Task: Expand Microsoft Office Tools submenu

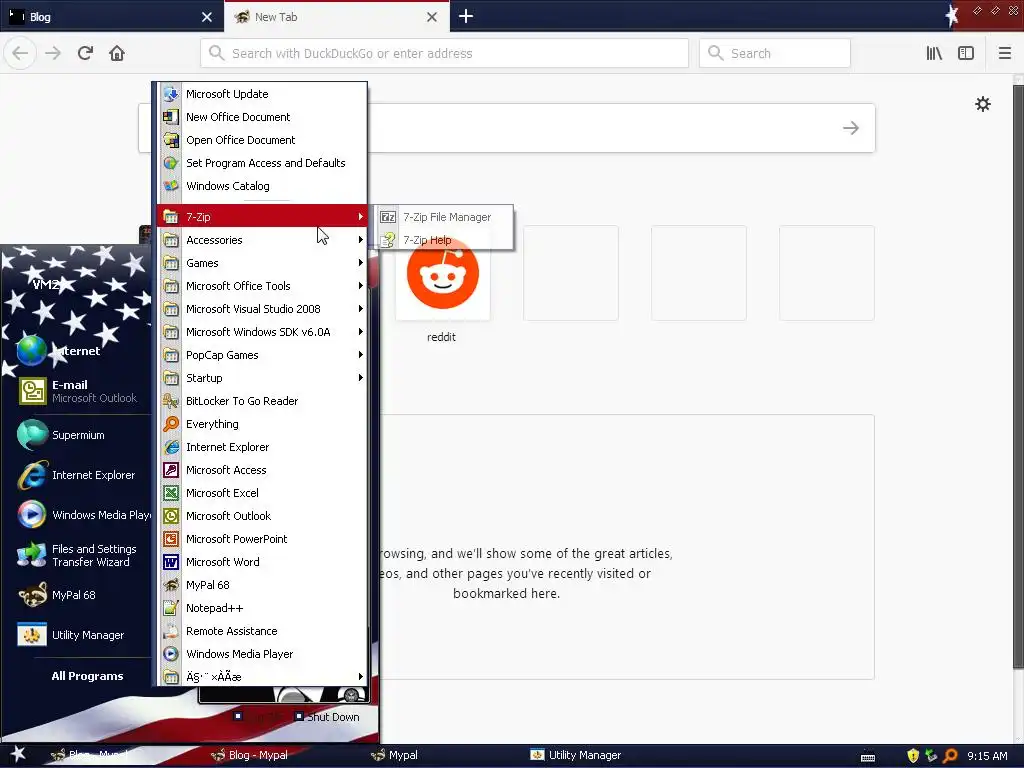Action: coord(262,285)
